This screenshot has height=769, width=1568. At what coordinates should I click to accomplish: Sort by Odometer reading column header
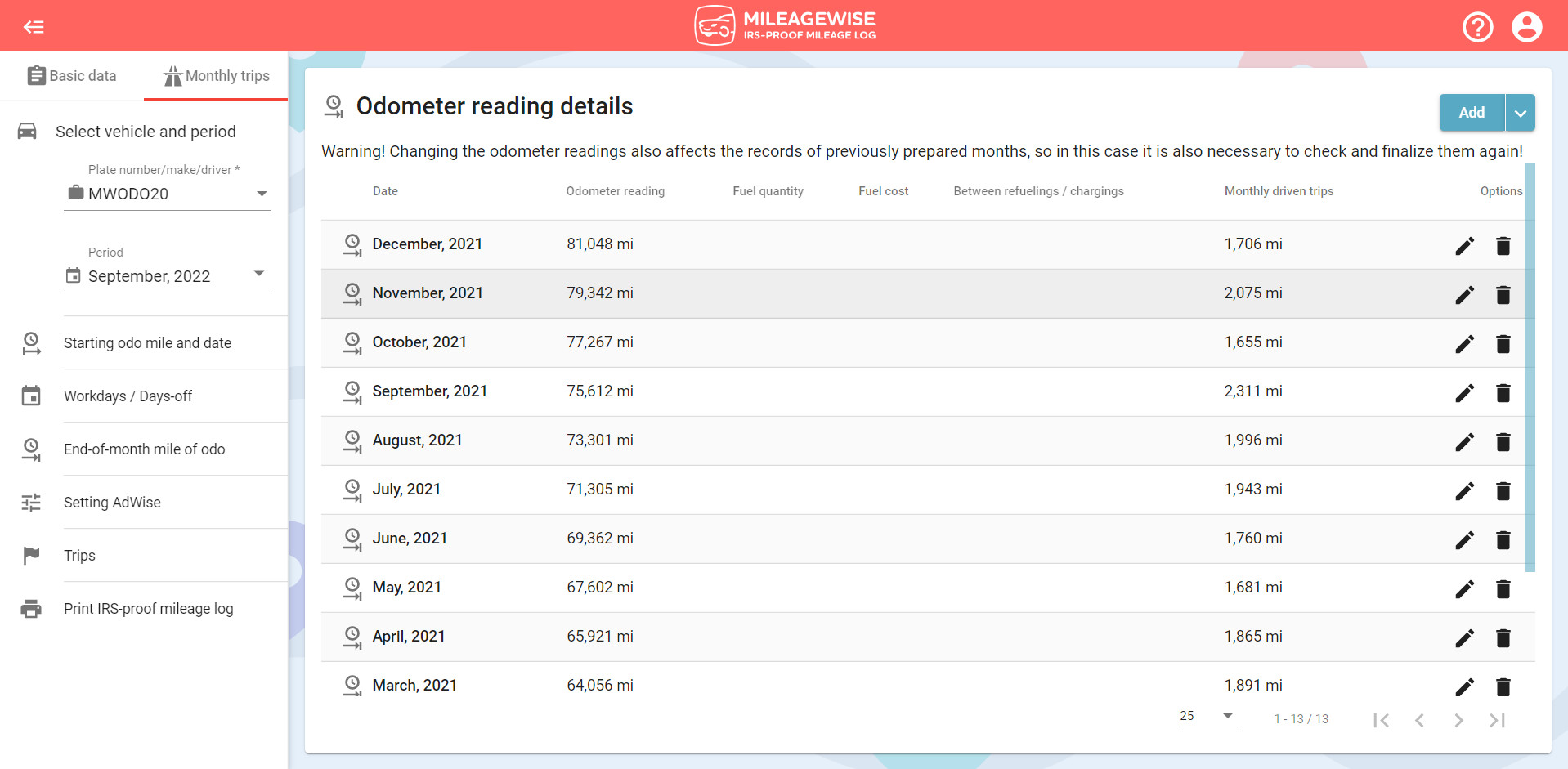615,191
